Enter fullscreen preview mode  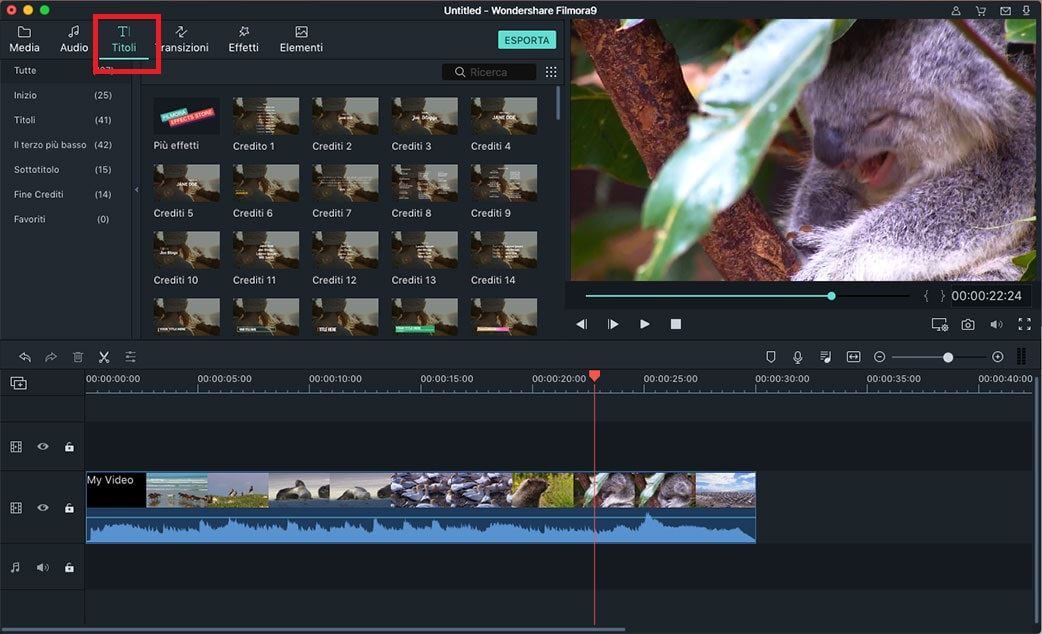coord(1025,324)
